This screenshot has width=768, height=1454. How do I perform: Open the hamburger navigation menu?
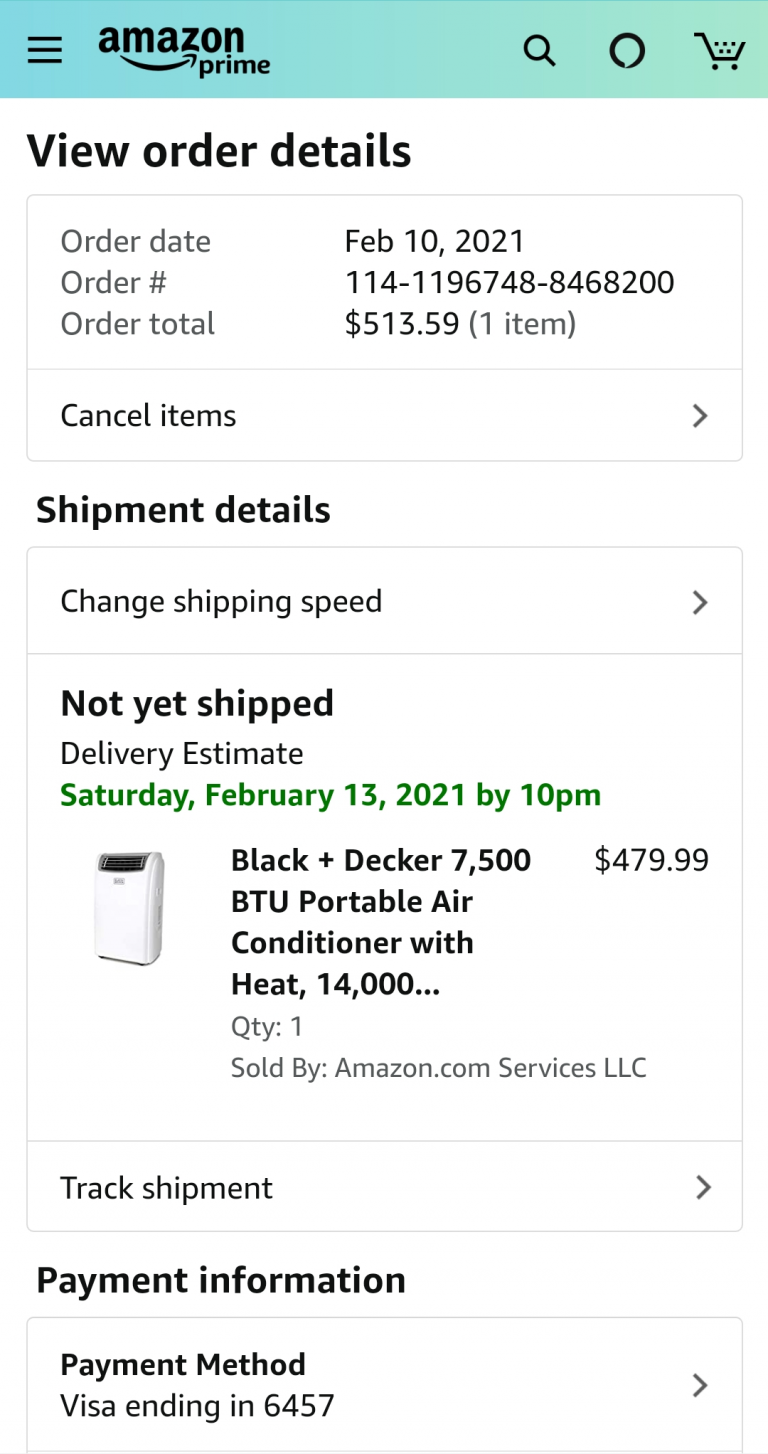[45, 51]
